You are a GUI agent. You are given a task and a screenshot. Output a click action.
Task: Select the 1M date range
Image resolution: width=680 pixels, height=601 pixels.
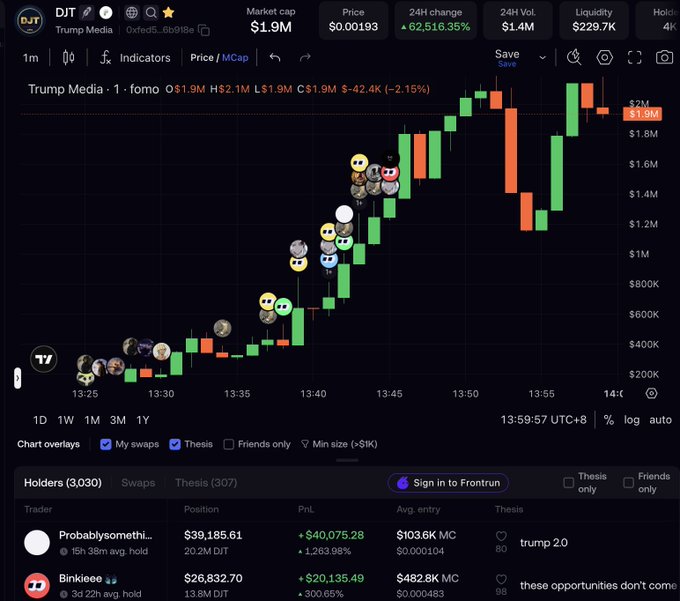point(92,420)
